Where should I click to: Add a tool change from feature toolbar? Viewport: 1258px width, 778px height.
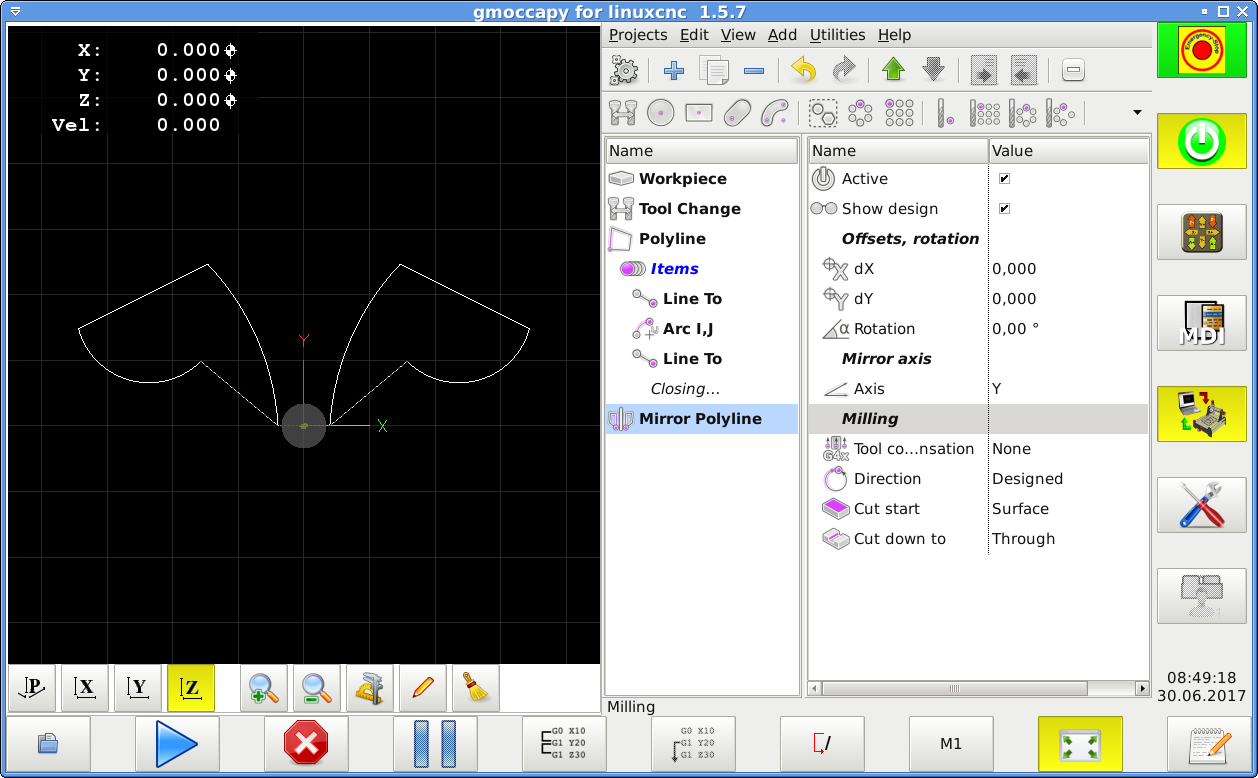tap(623, 113)
